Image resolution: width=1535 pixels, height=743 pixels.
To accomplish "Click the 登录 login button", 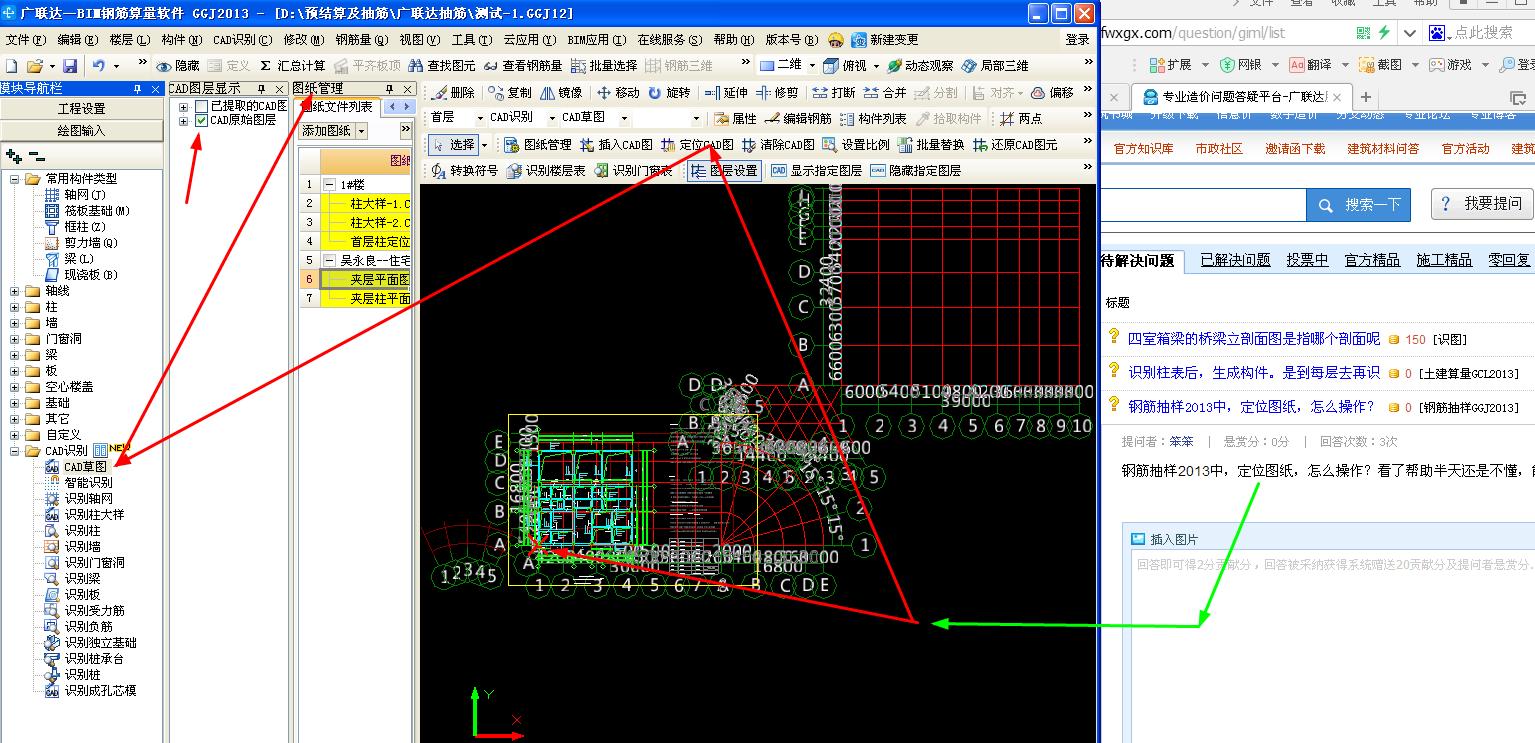I will (1077, 40).
